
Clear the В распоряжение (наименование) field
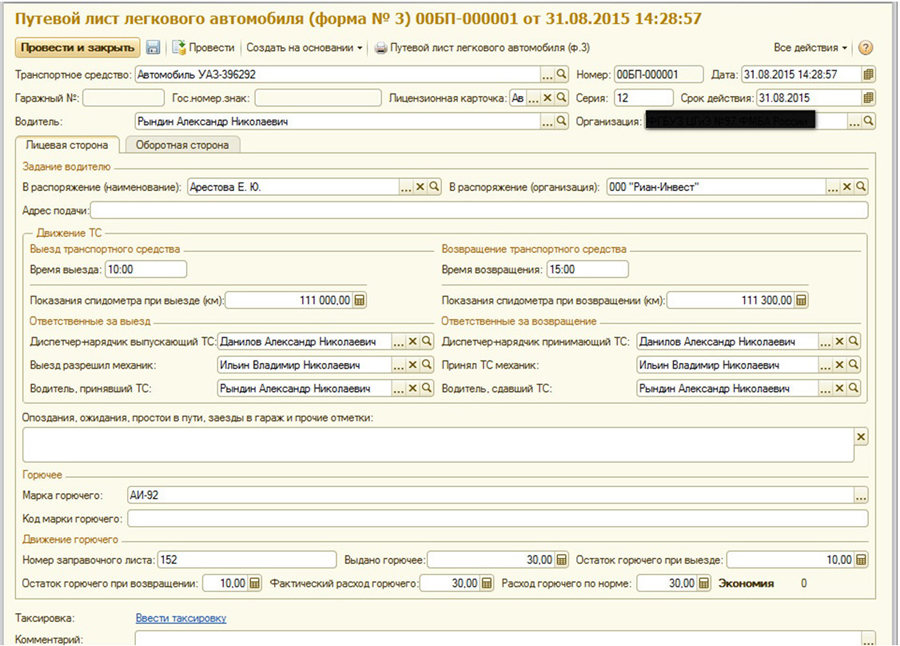tap(420, 187)
